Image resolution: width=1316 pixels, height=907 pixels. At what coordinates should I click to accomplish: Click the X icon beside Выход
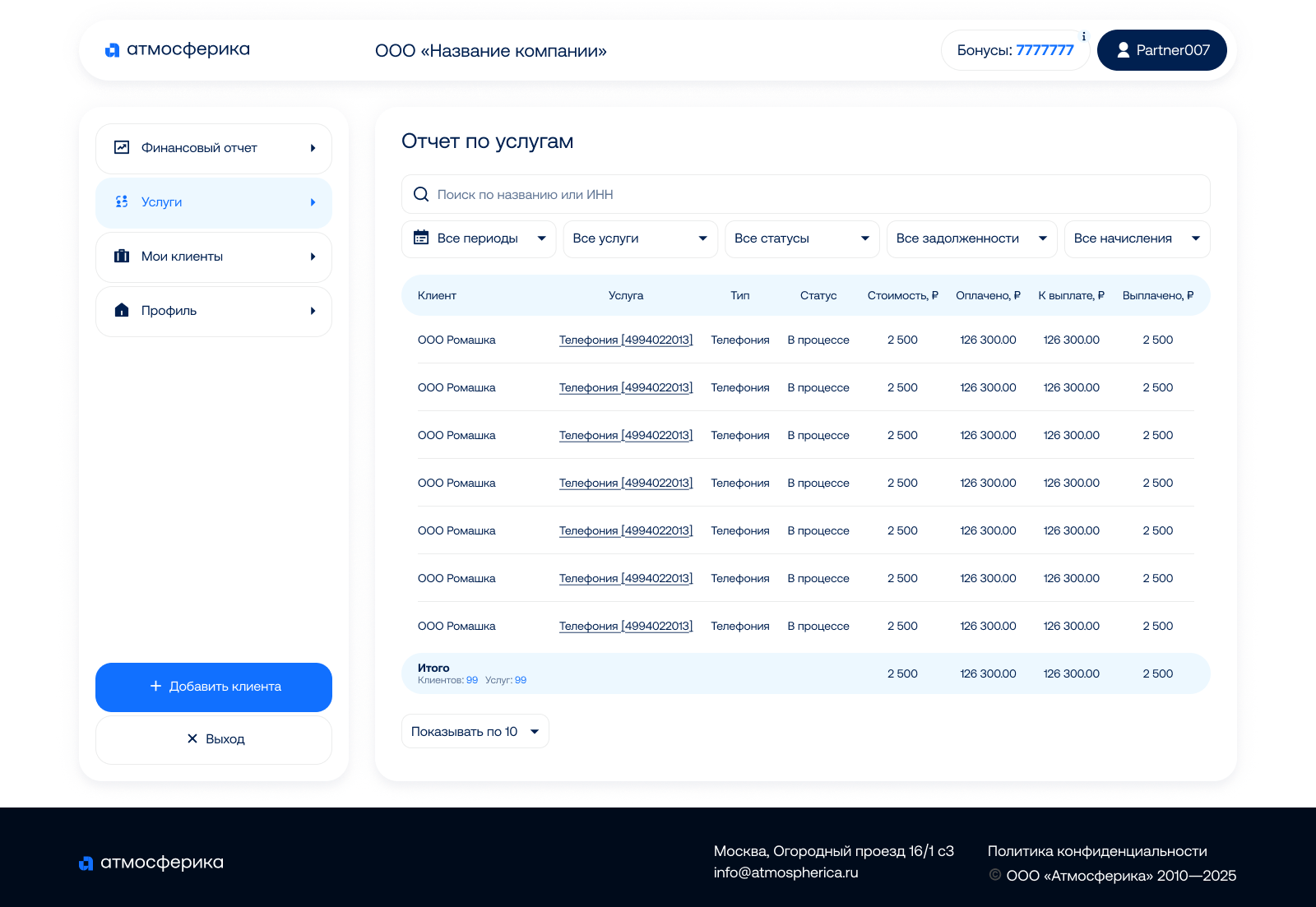tap(192, 738)
